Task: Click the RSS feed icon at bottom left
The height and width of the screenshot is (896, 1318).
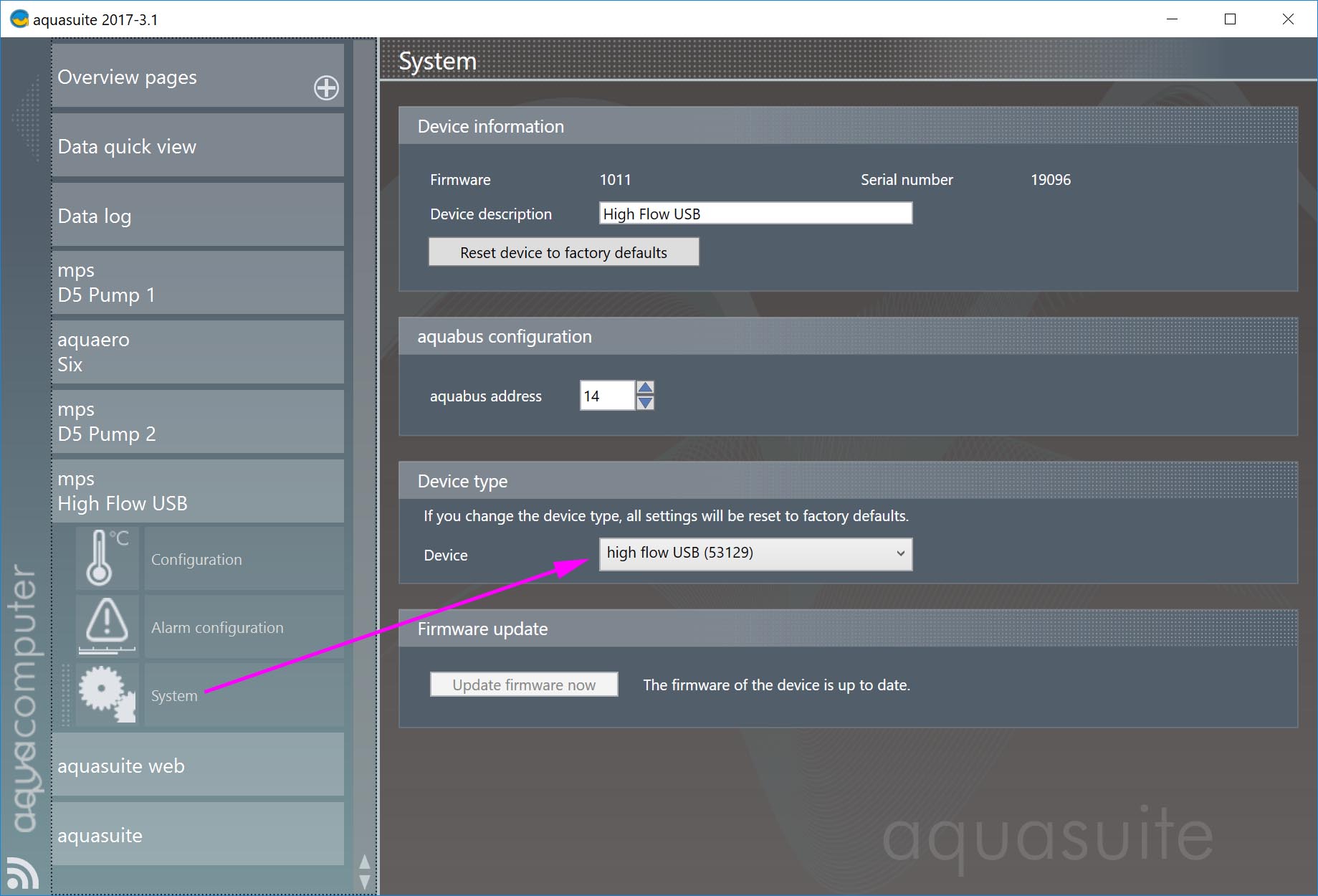Action: tap(22, 873)
